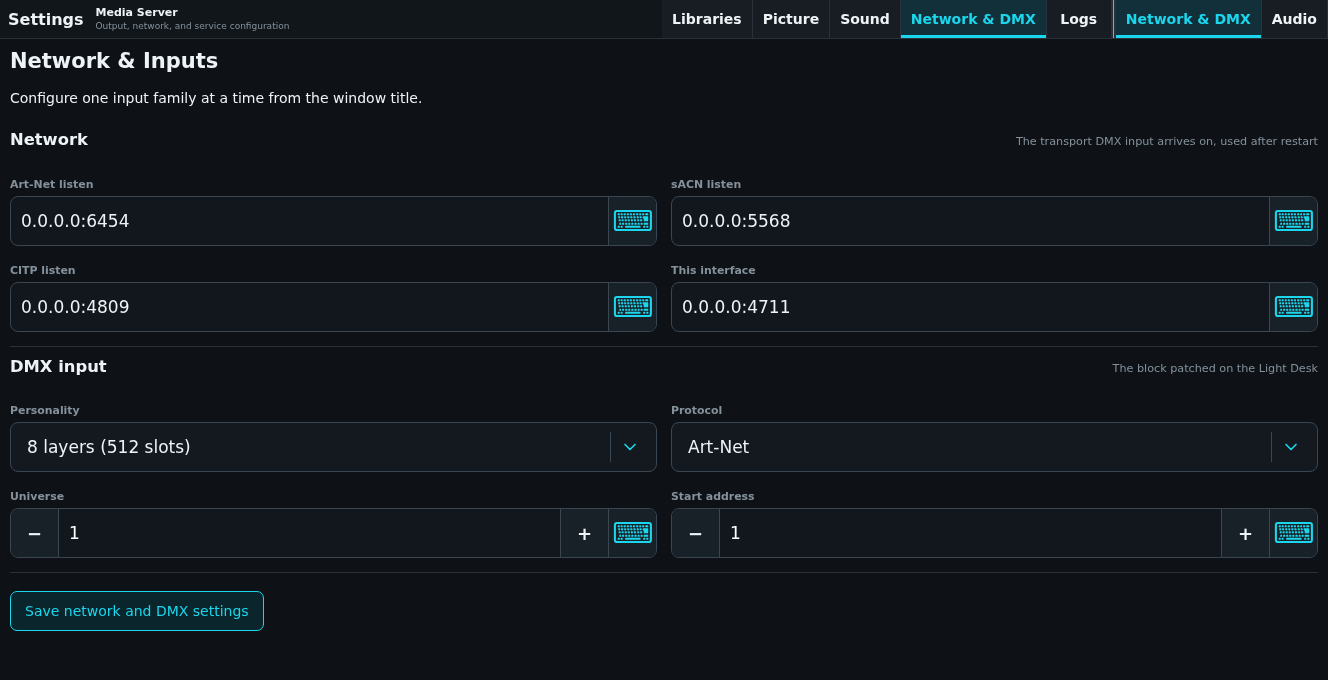Viewport: 1328px width, 680px height.
Task: Open on-screen keyboard for This interface field
Action: (1293, 307)
